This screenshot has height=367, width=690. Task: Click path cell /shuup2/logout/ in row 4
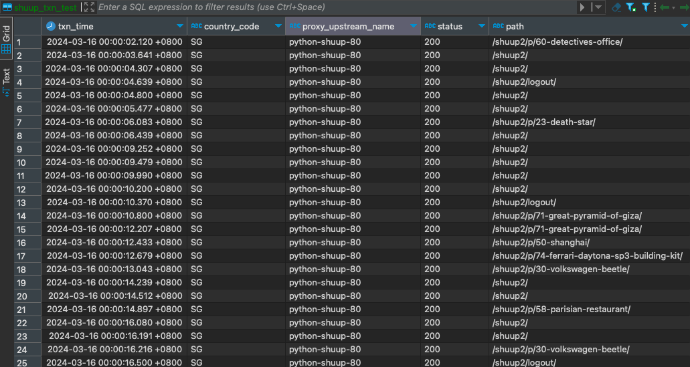click(x=589, y=82)
